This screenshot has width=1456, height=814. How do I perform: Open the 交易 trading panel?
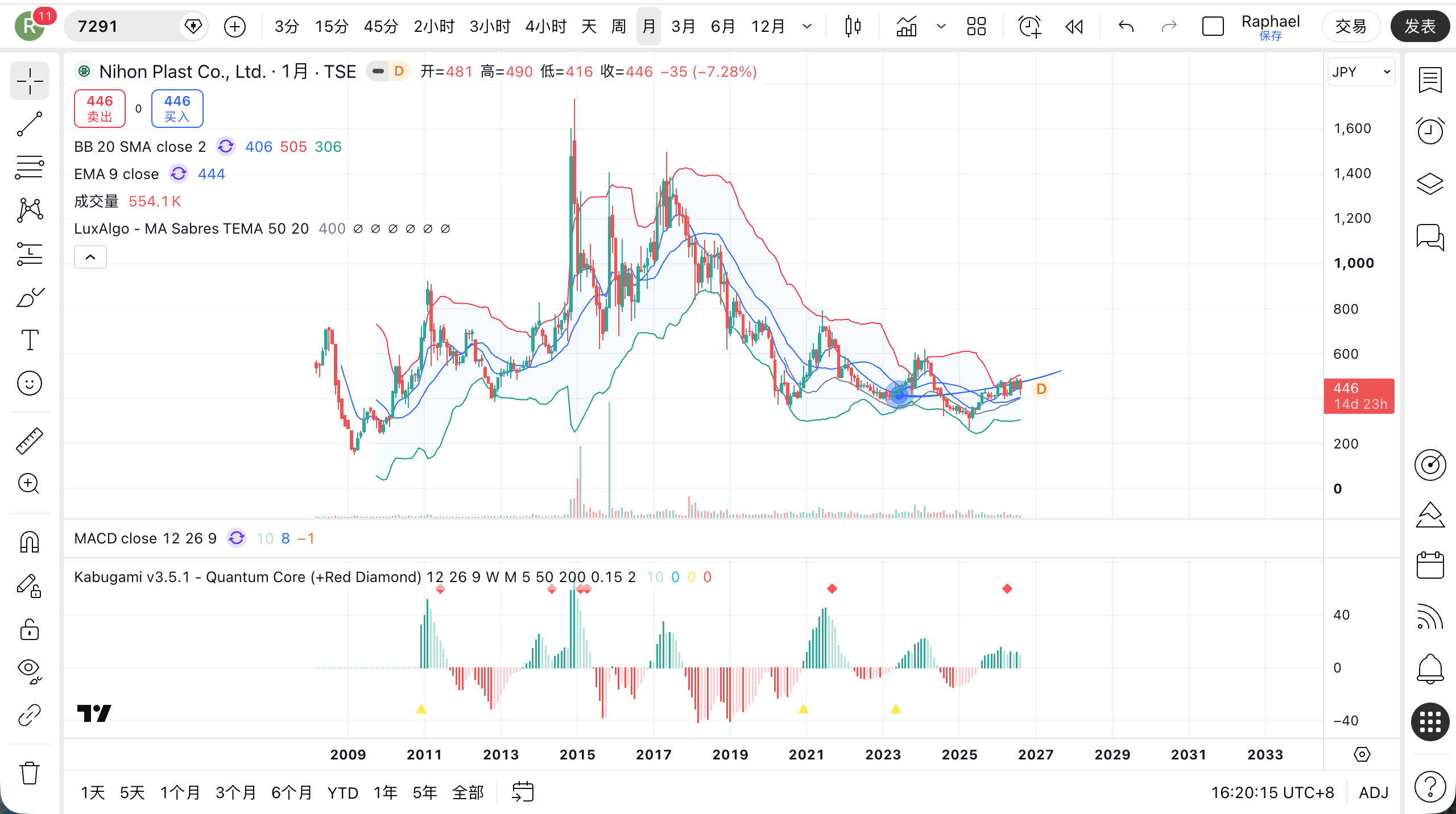(x=1351, y=26)
